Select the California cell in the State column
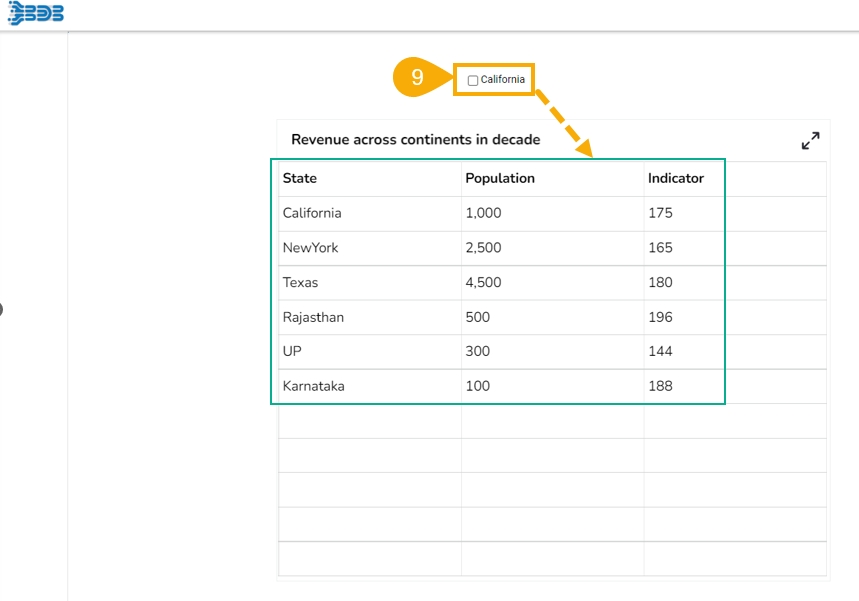 tap(312, 213)
